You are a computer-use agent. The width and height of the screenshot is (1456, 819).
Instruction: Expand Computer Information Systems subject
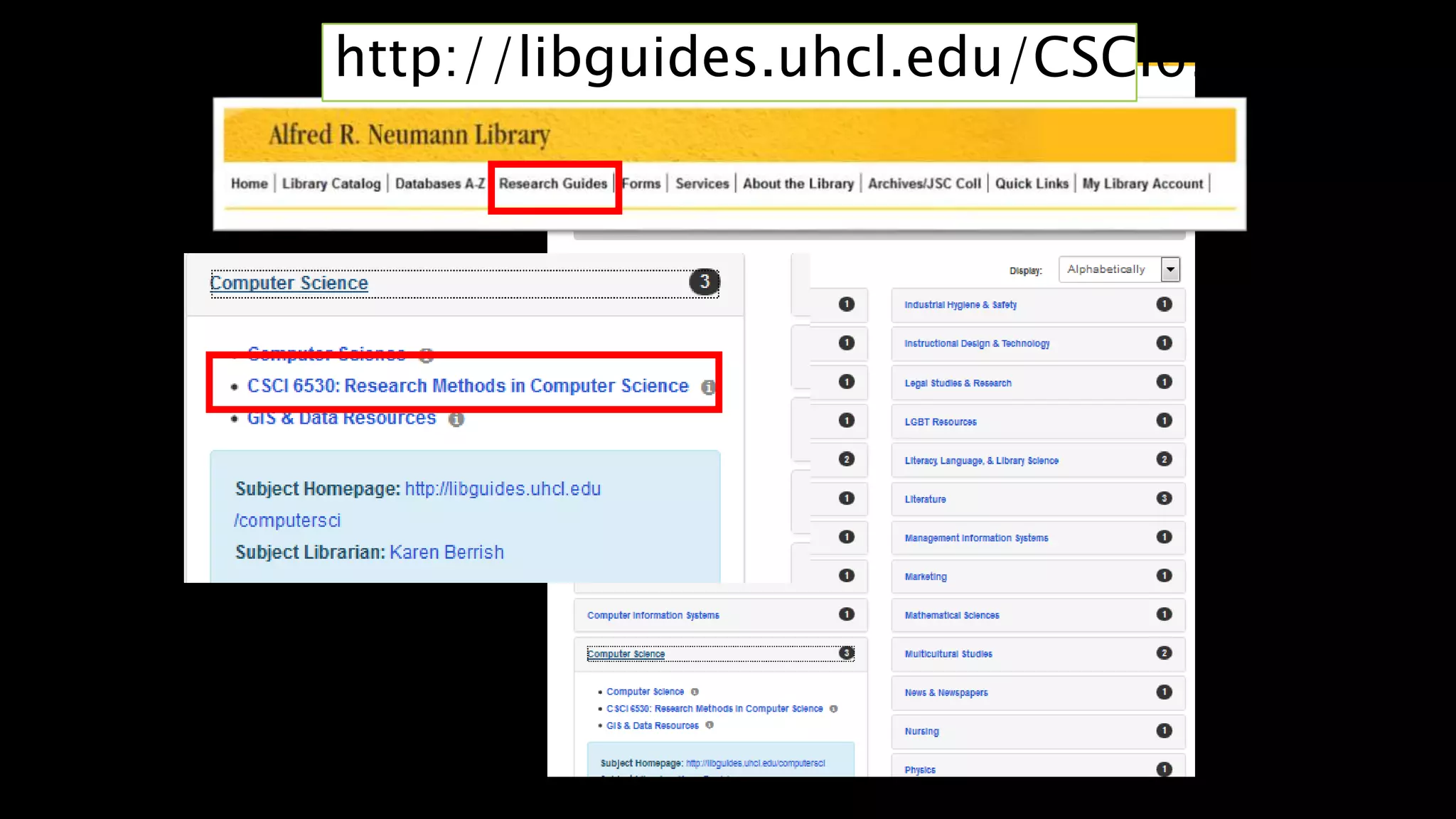point(721,615)
